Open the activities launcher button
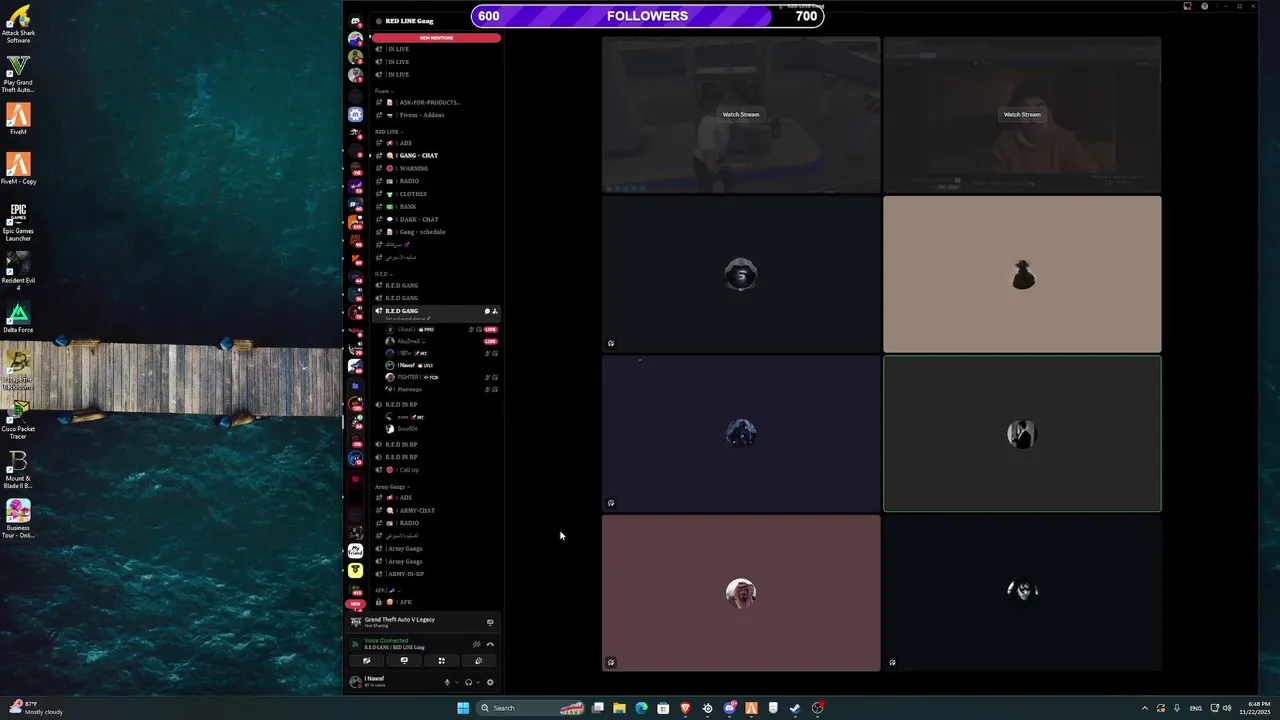This screenshot has width=1280, height=720. 441,661
